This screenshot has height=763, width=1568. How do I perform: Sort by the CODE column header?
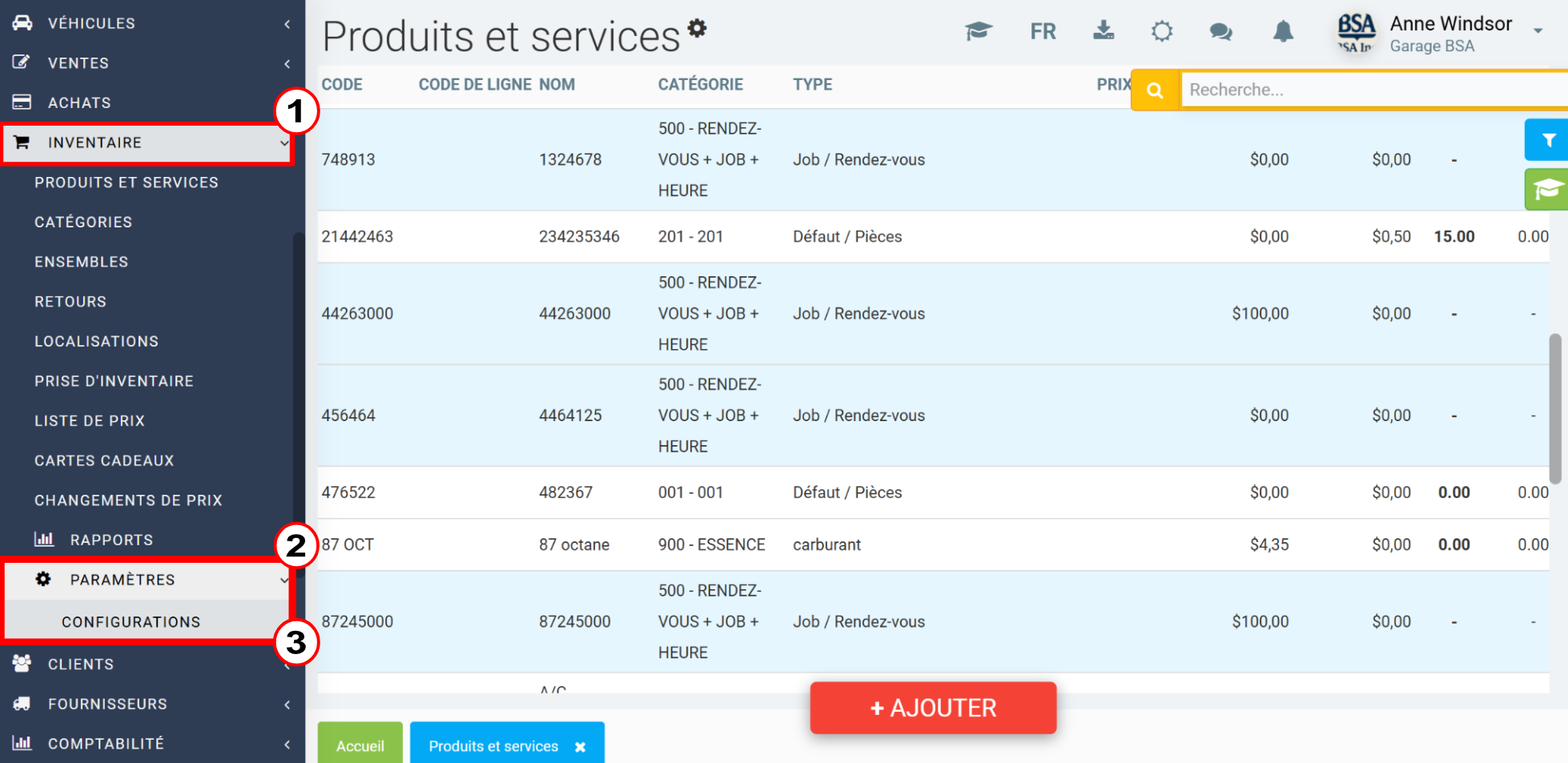[x=342, y=84]
